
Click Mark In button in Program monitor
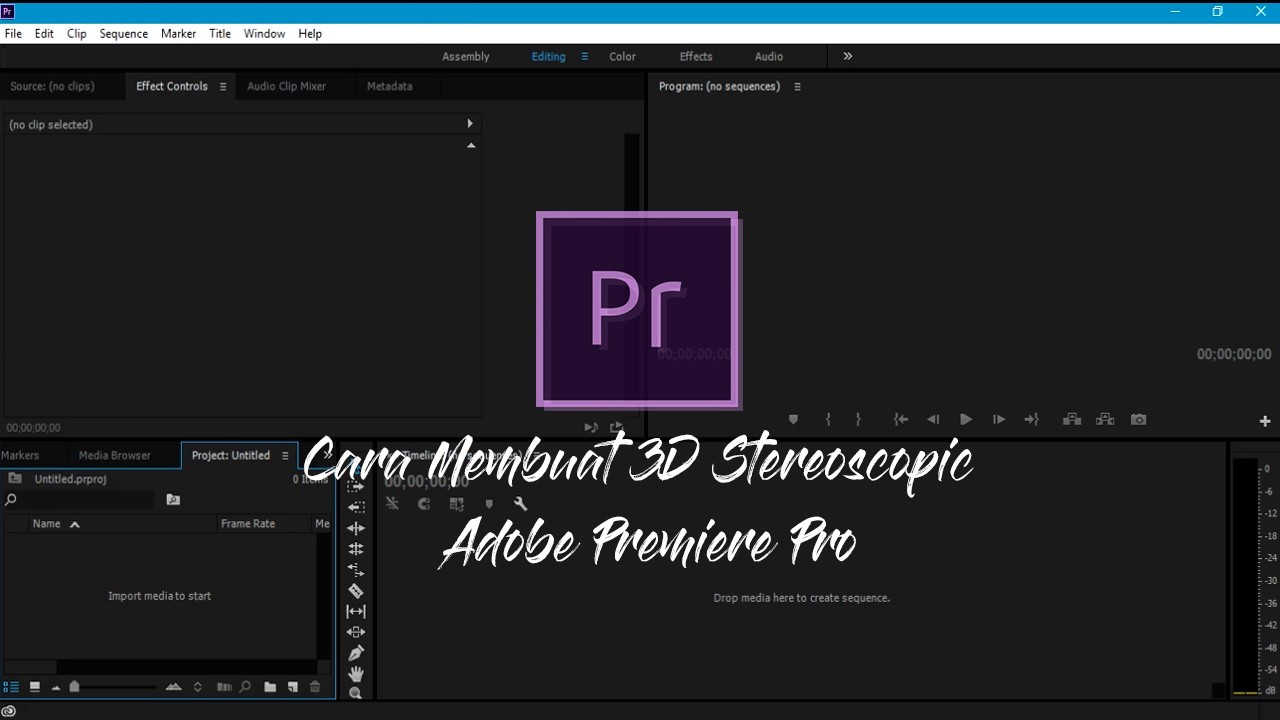(x=828, y=420)
